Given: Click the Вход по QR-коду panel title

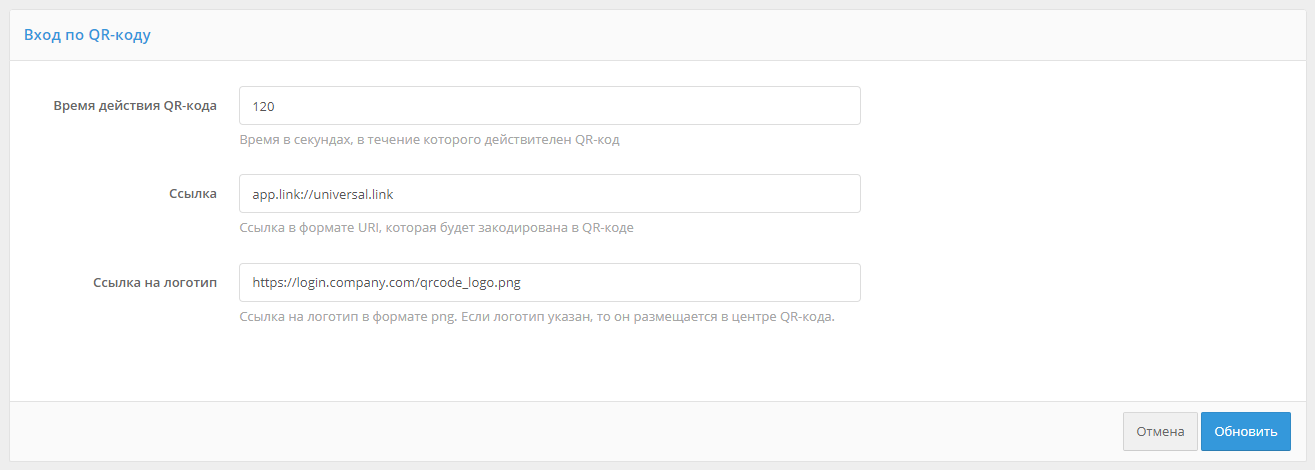Looking at the screenshot, I should pos(87,35).
